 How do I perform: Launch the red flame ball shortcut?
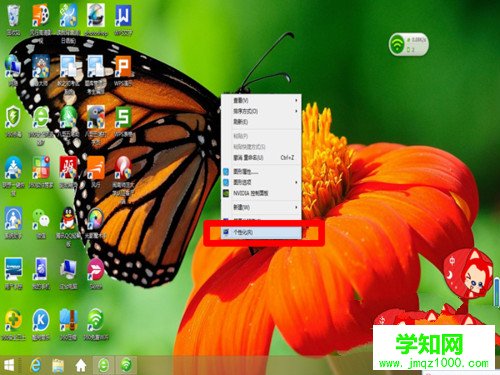pos(123,167)
